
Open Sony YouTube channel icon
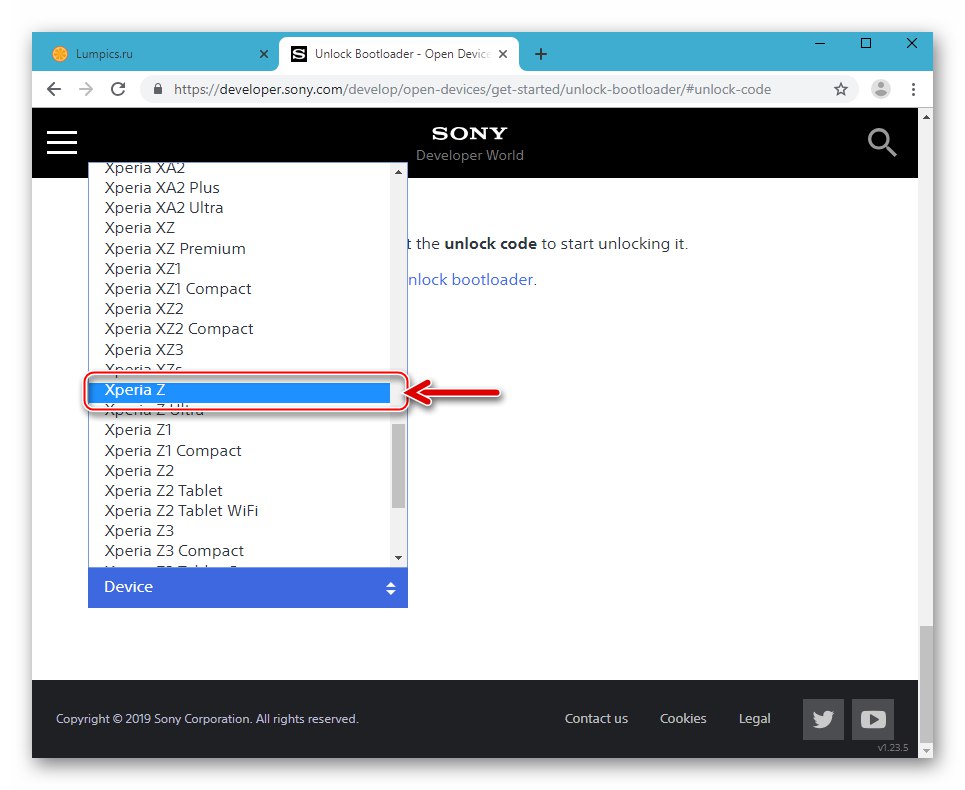(873, 719)
